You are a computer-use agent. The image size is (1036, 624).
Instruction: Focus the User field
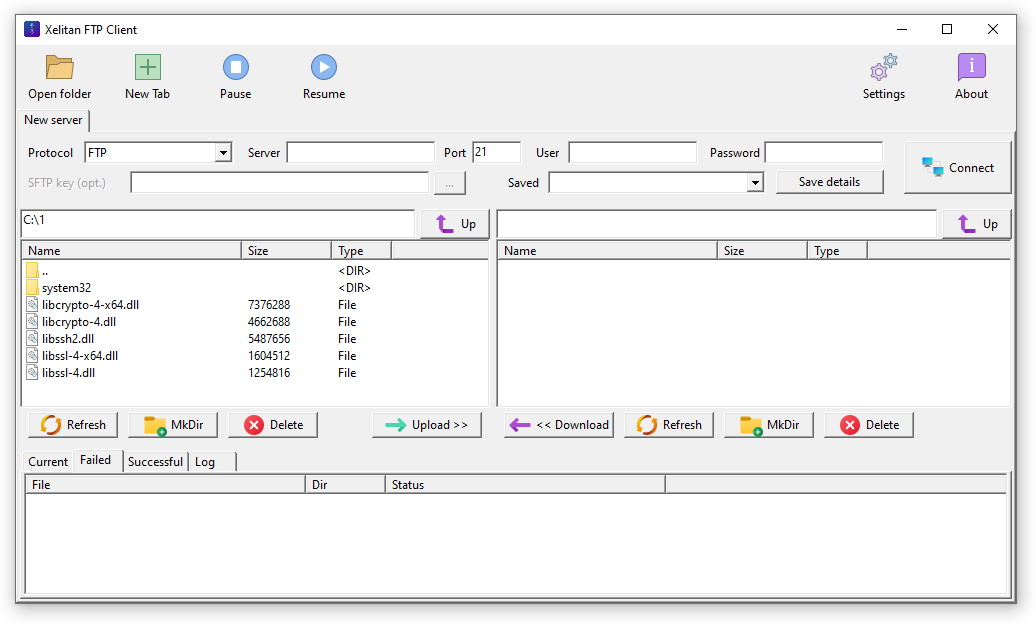tap(632, 153)
